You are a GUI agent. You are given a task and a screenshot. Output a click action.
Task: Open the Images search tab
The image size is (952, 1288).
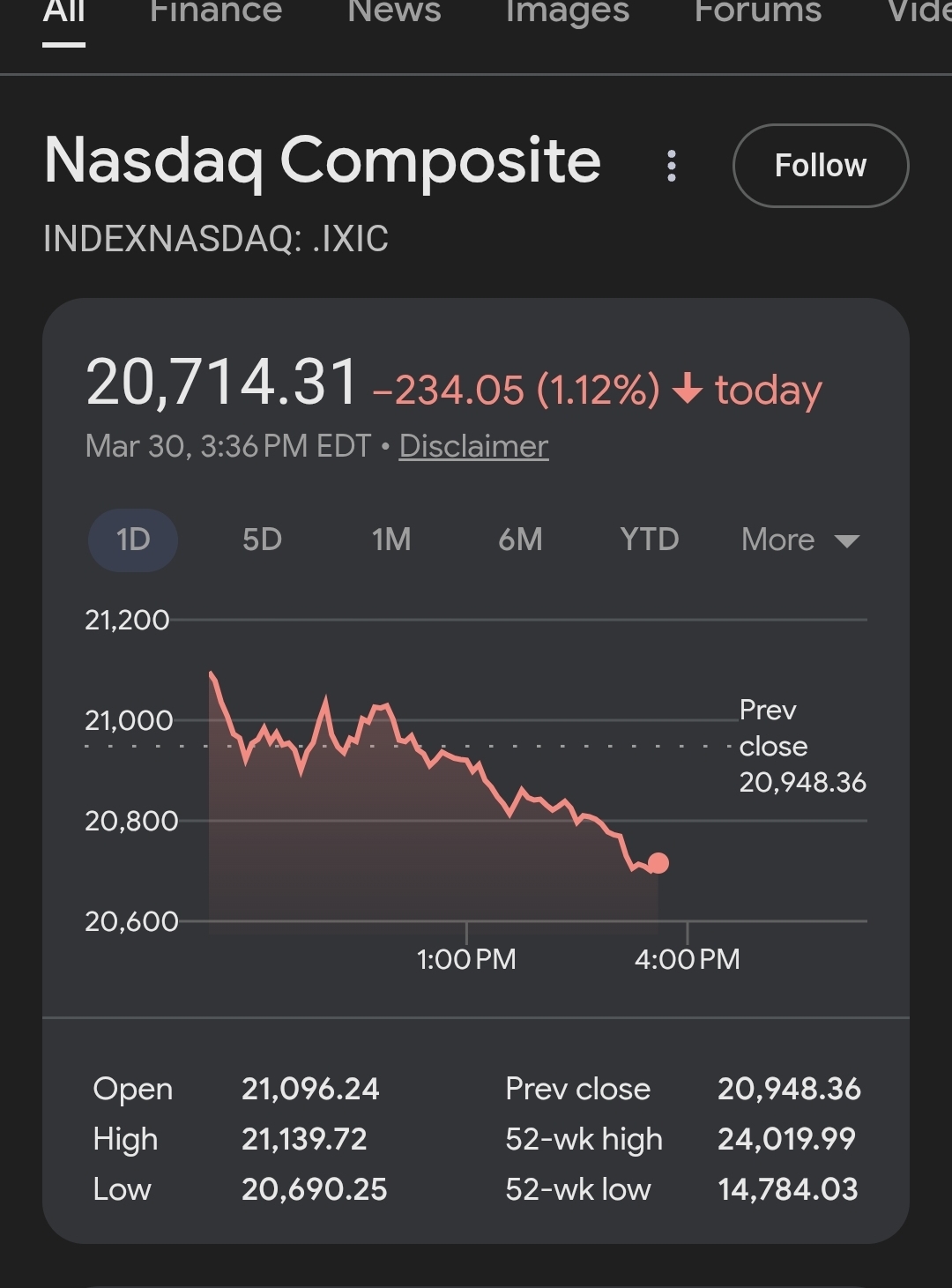[x=568, y=12]
